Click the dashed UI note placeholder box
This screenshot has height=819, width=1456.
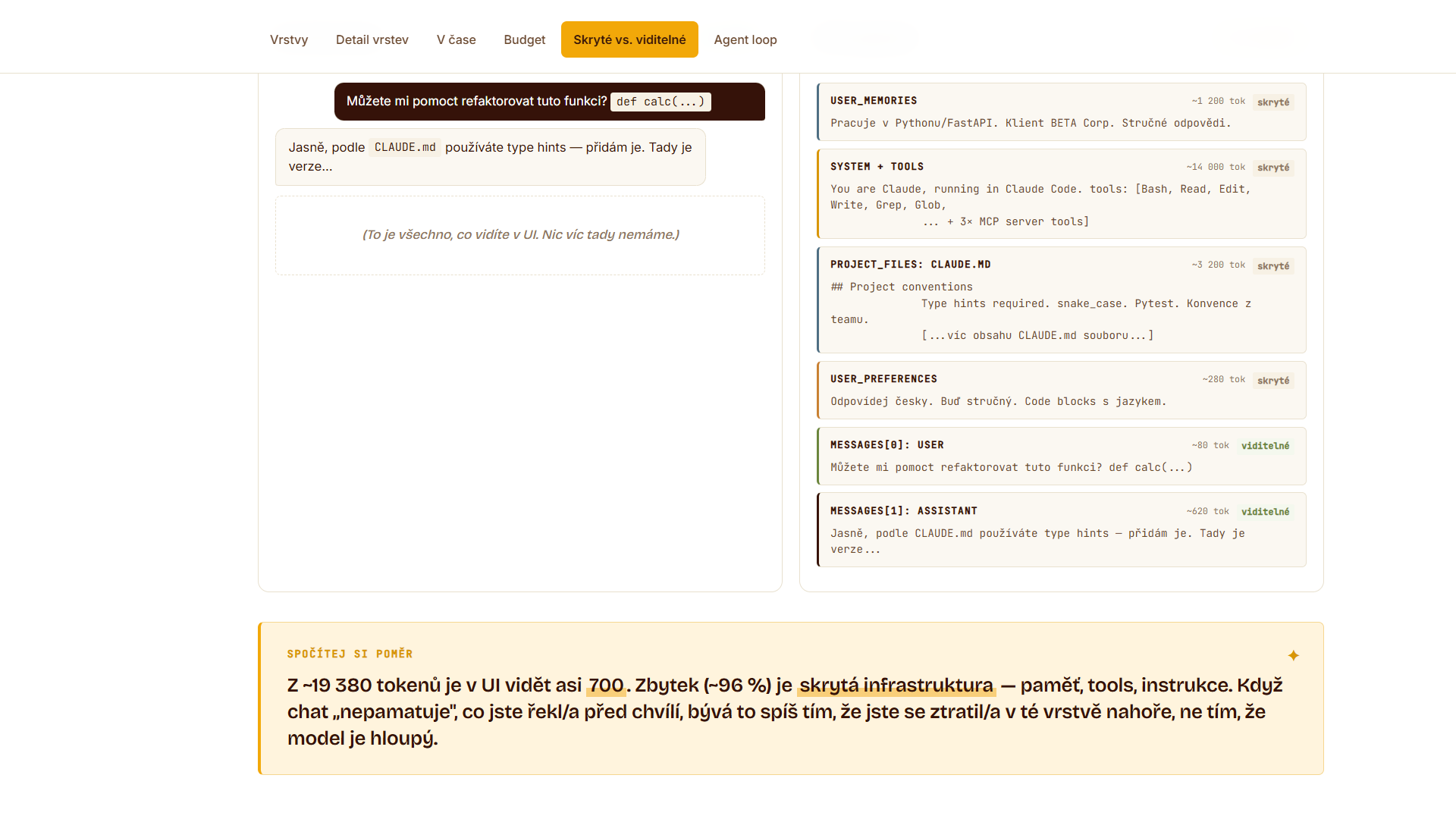point(520,235)
